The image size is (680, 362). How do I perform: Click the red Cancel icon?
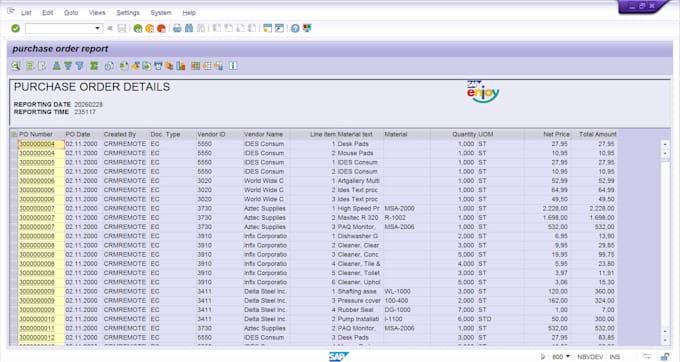(x=161, y=28)
